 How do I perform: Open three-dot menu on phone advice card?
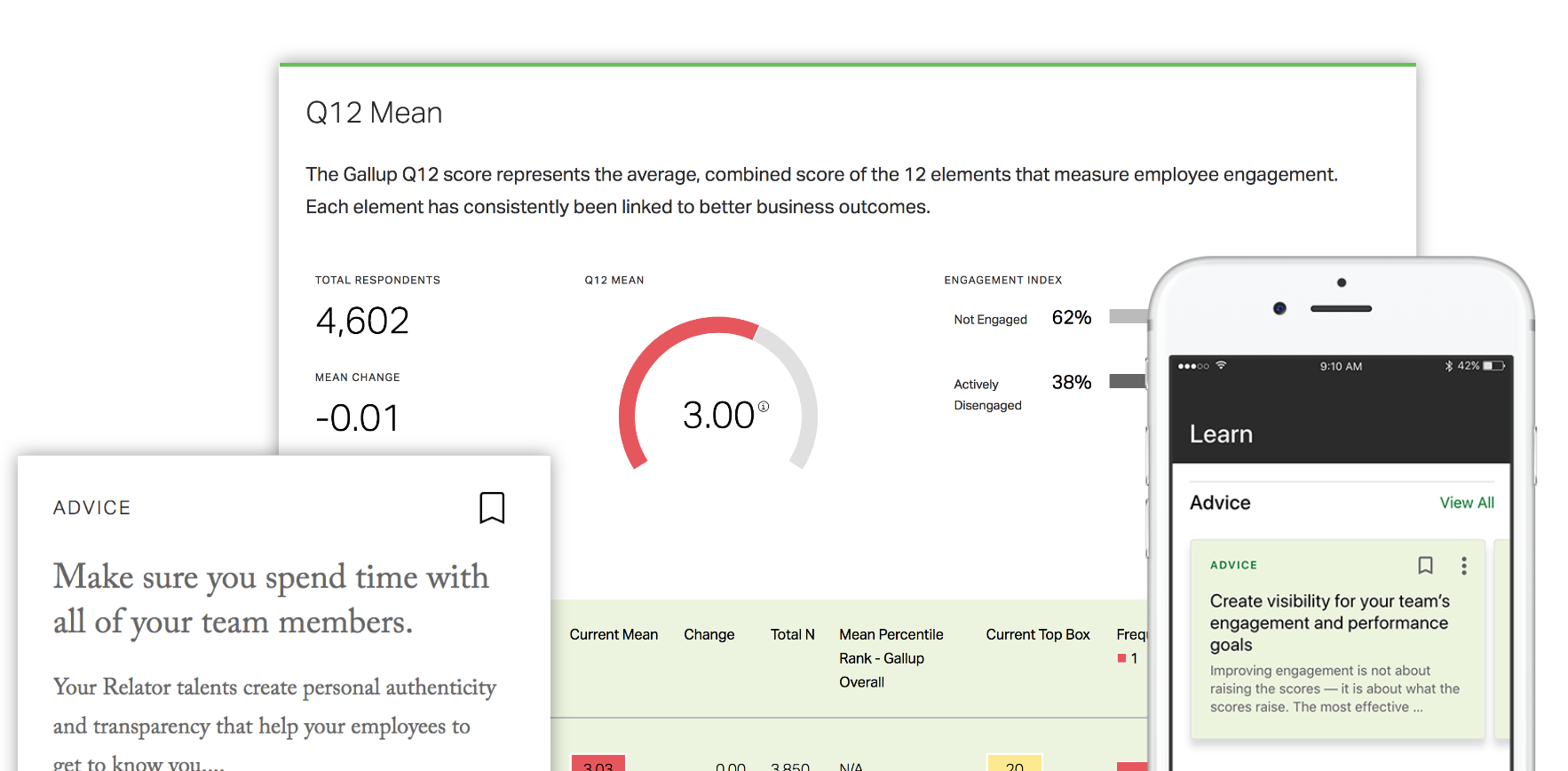(1463, 566)
